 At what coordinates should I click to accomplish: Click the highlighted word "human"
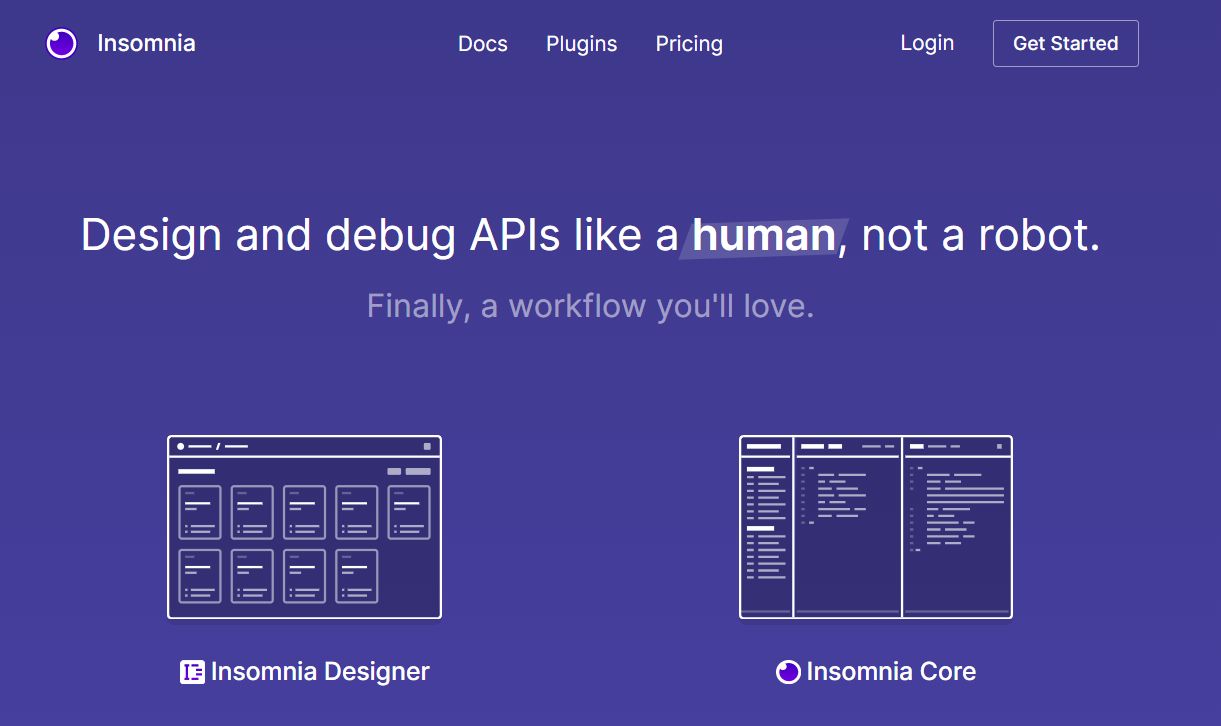tap(764, 236)
